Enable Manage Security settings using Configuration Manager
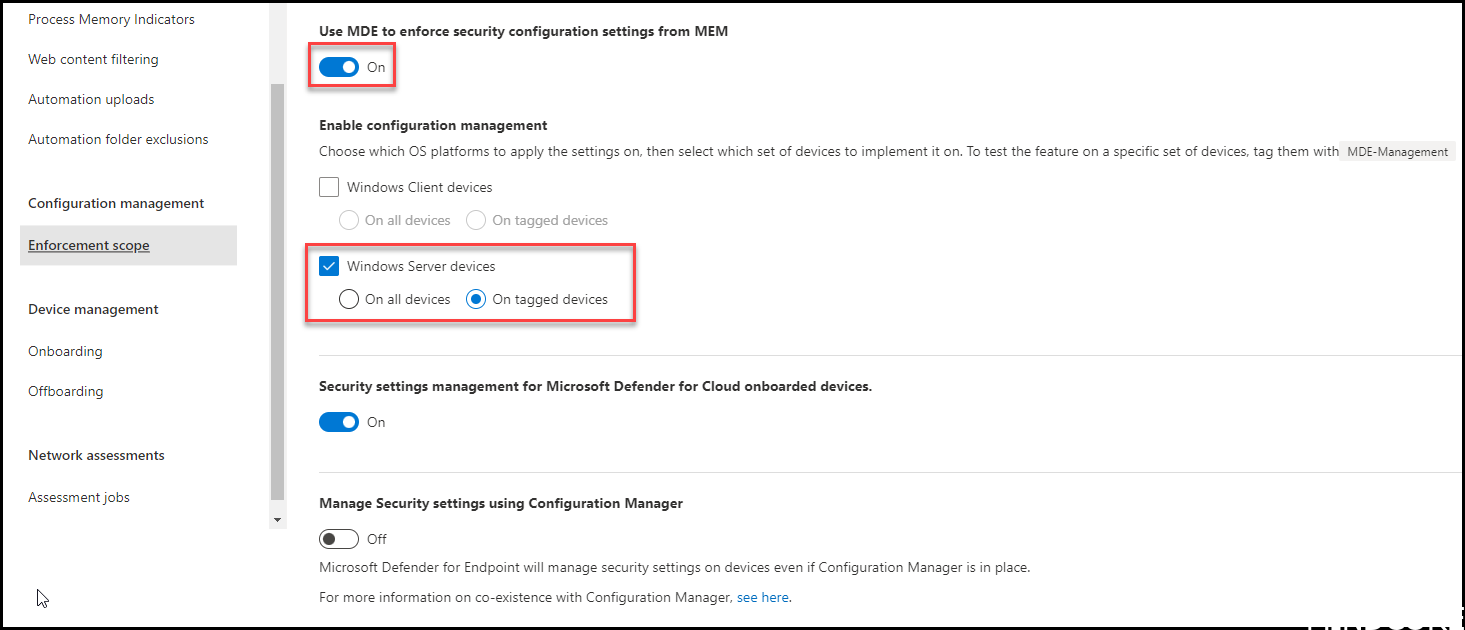 tap(339, 539)
